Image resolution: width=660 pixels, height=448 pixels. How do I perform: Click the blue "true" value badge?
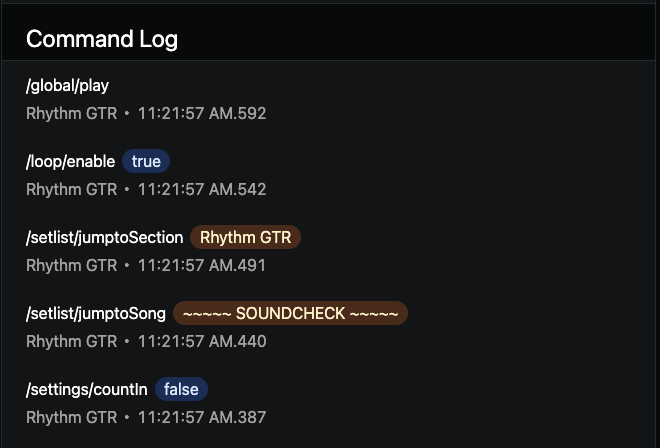(x=146, y=162)
